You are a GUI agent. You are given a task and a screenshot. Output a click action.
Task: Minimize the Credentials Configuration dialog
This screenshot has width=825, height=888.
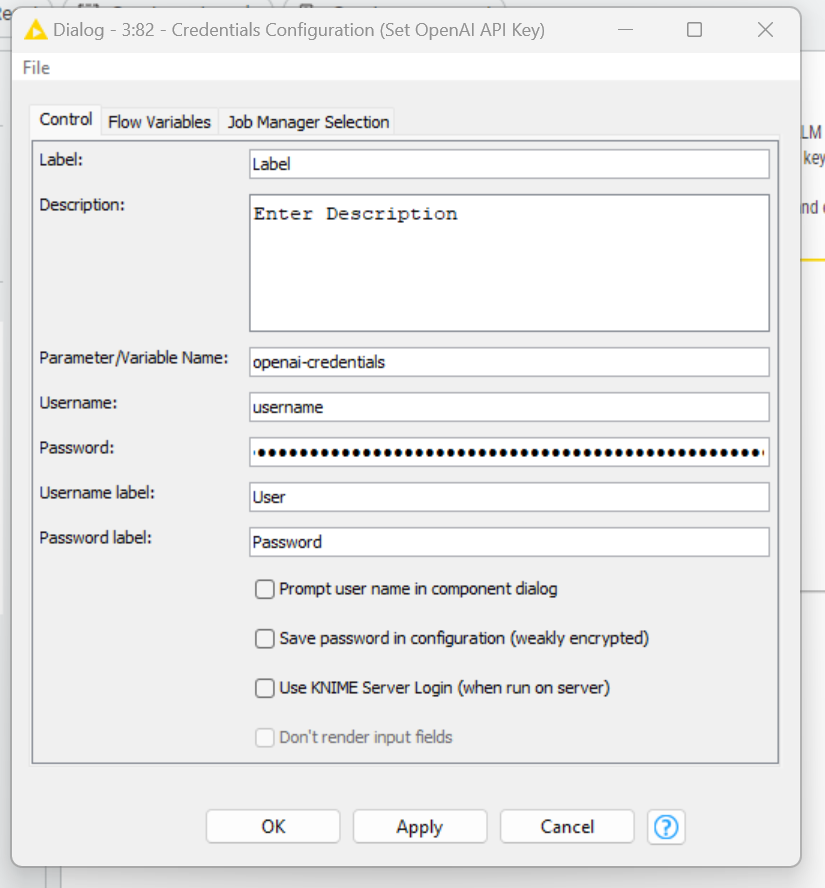coord(626,29)
